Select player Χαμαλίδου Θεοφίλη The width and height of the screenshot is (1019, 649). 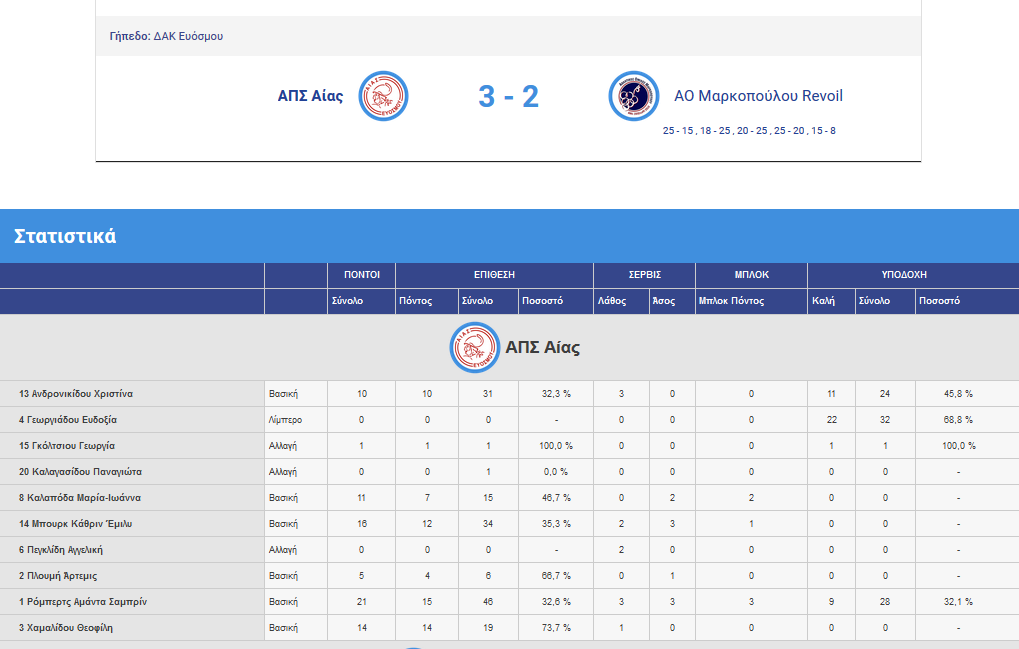[x=68, y=628]
